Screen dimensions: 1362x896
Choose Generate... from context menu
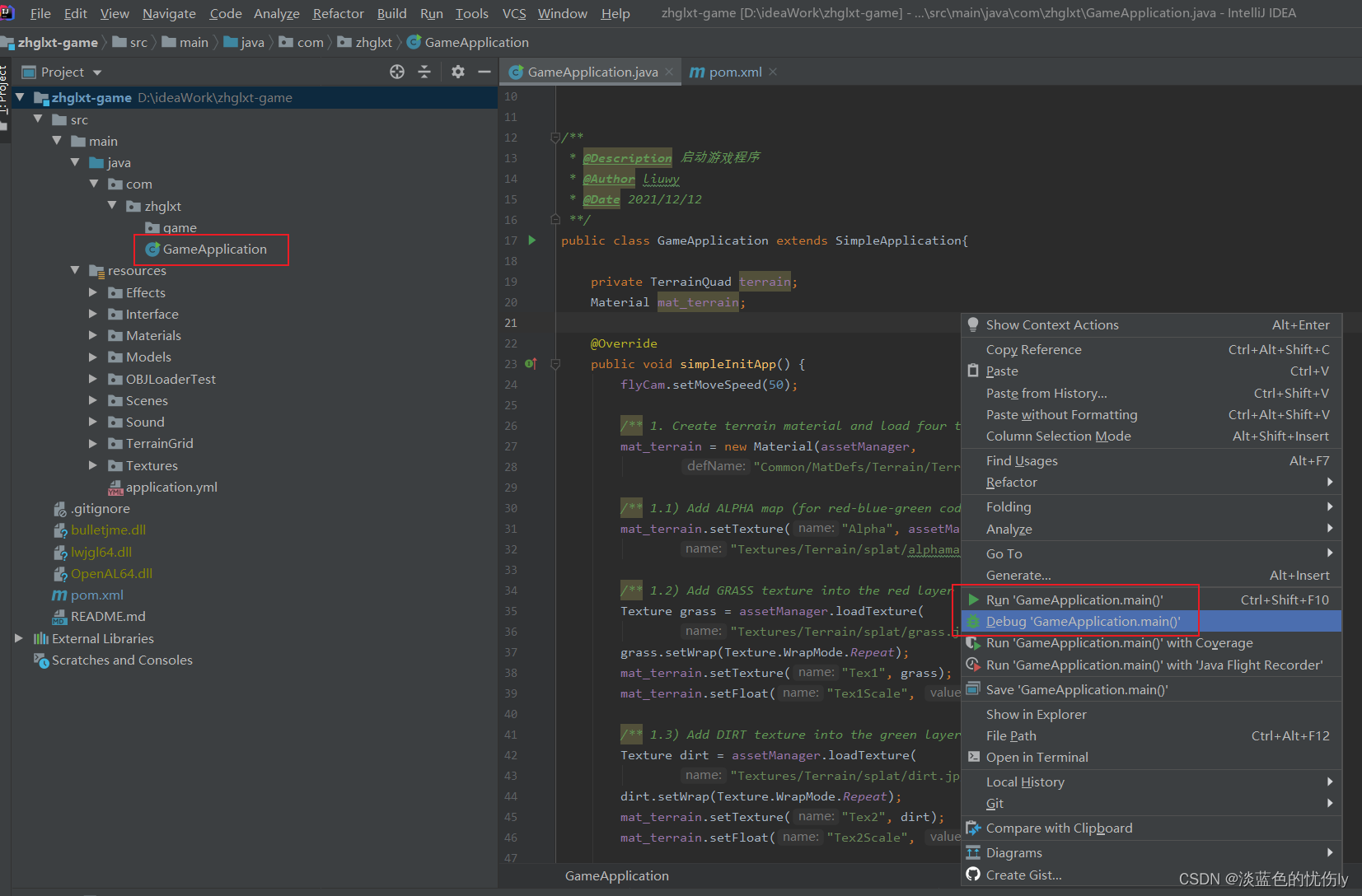point(1152,575)
